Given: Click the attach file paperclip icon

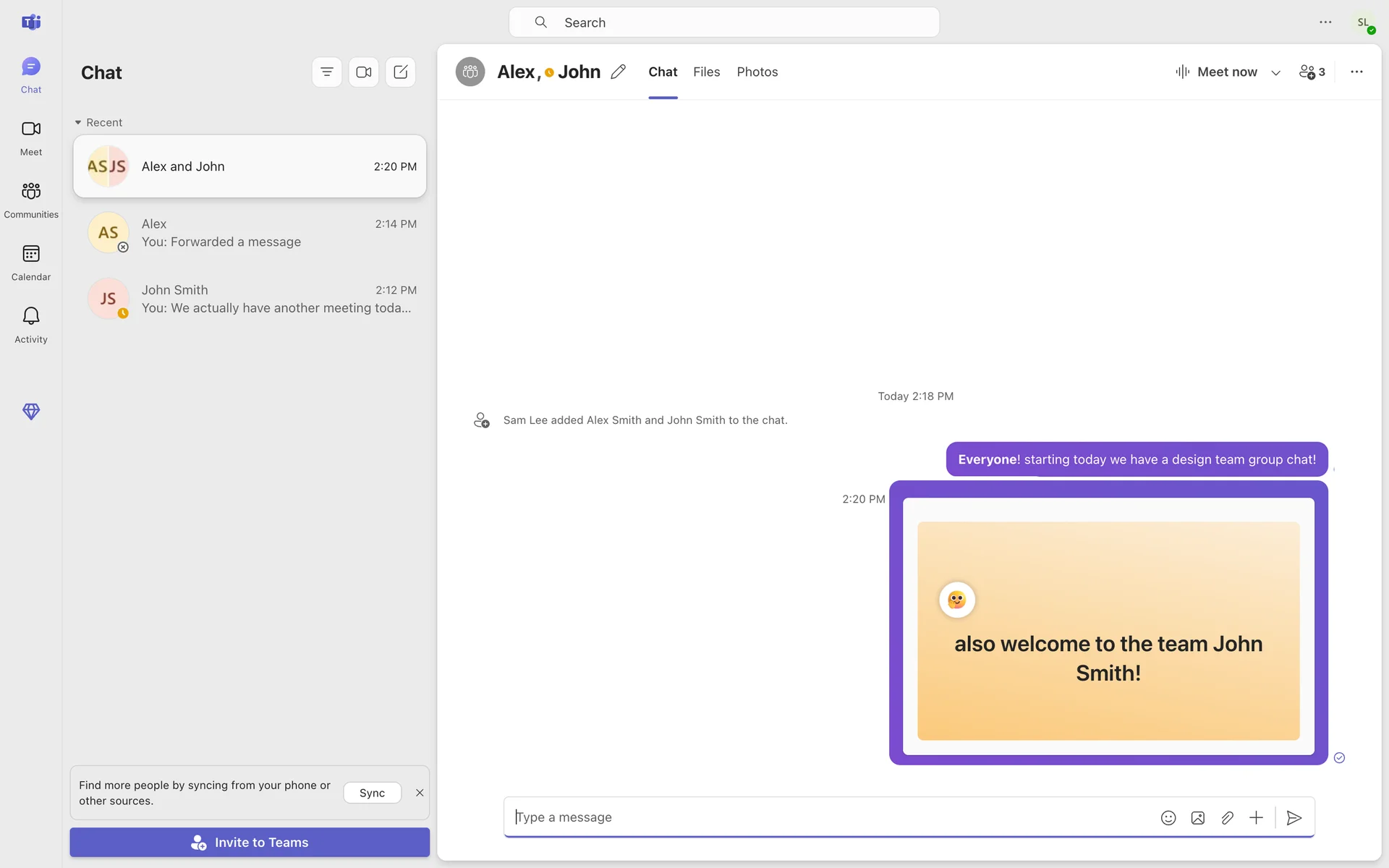Looking at the screenshot, I should 1227,817.
